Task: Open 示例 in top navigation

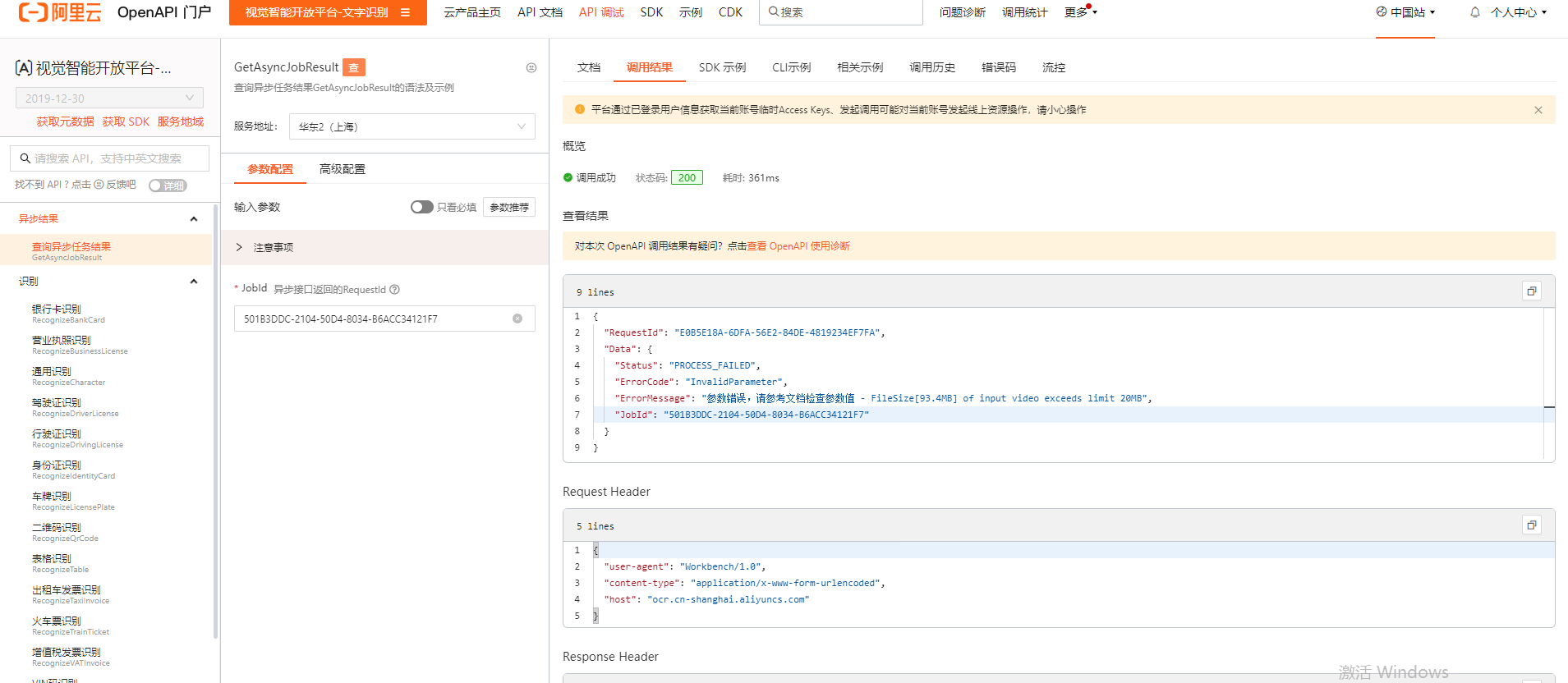Action: click(x=691, y=12)
